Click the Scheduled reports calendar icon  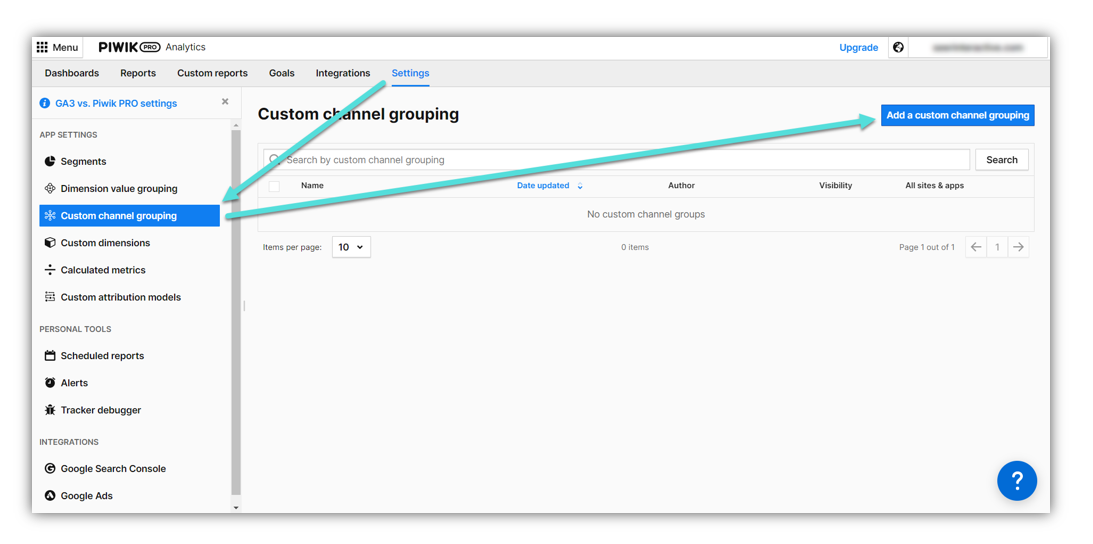coord(50,356)
